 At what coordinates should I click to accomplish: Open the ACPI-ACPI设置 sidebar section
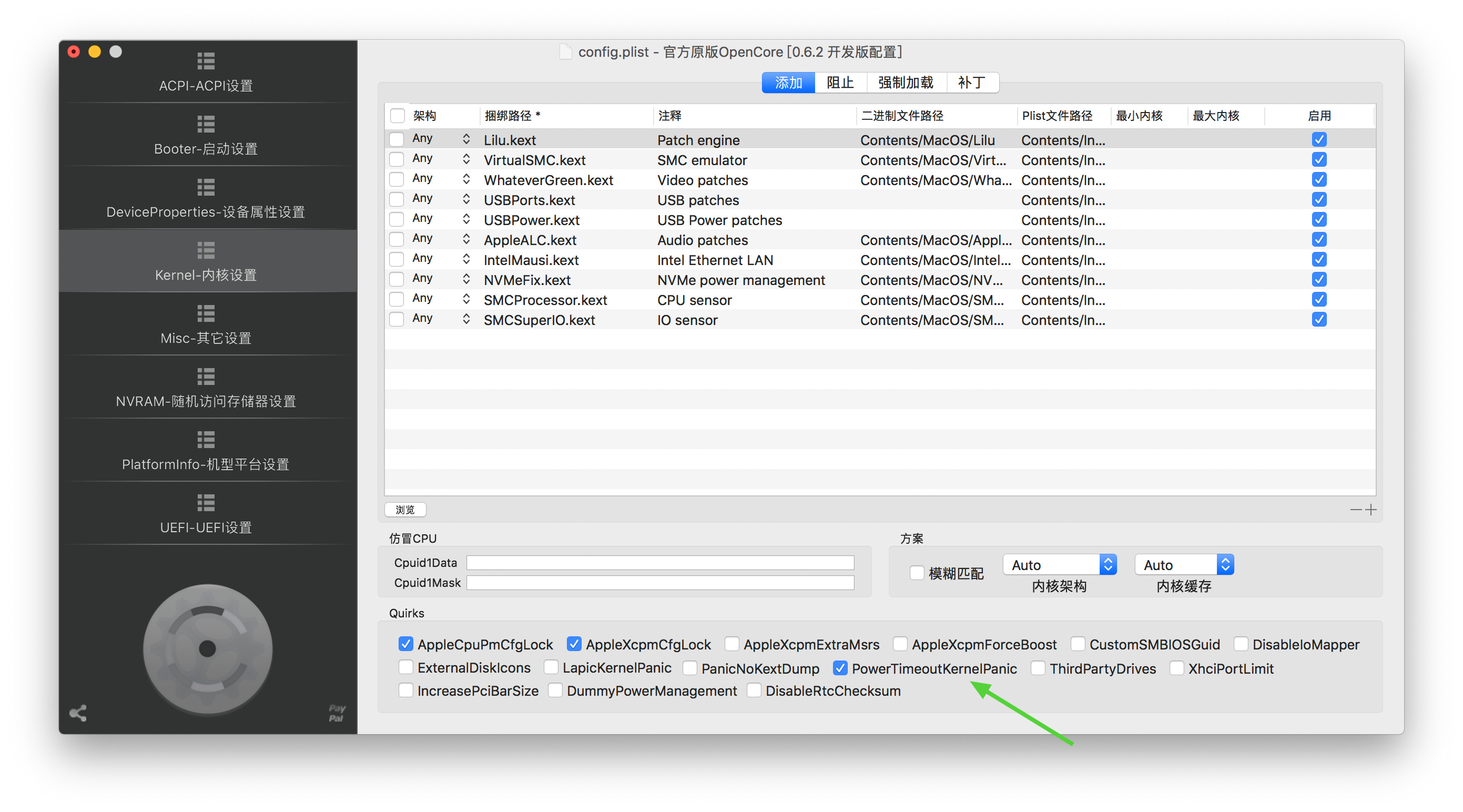tap(206, 72)
